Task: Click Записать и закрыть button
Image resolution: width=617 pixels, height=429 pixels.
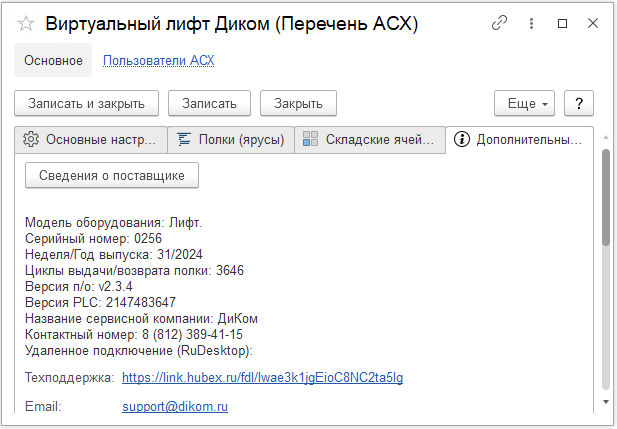Action: coord(86,103)
